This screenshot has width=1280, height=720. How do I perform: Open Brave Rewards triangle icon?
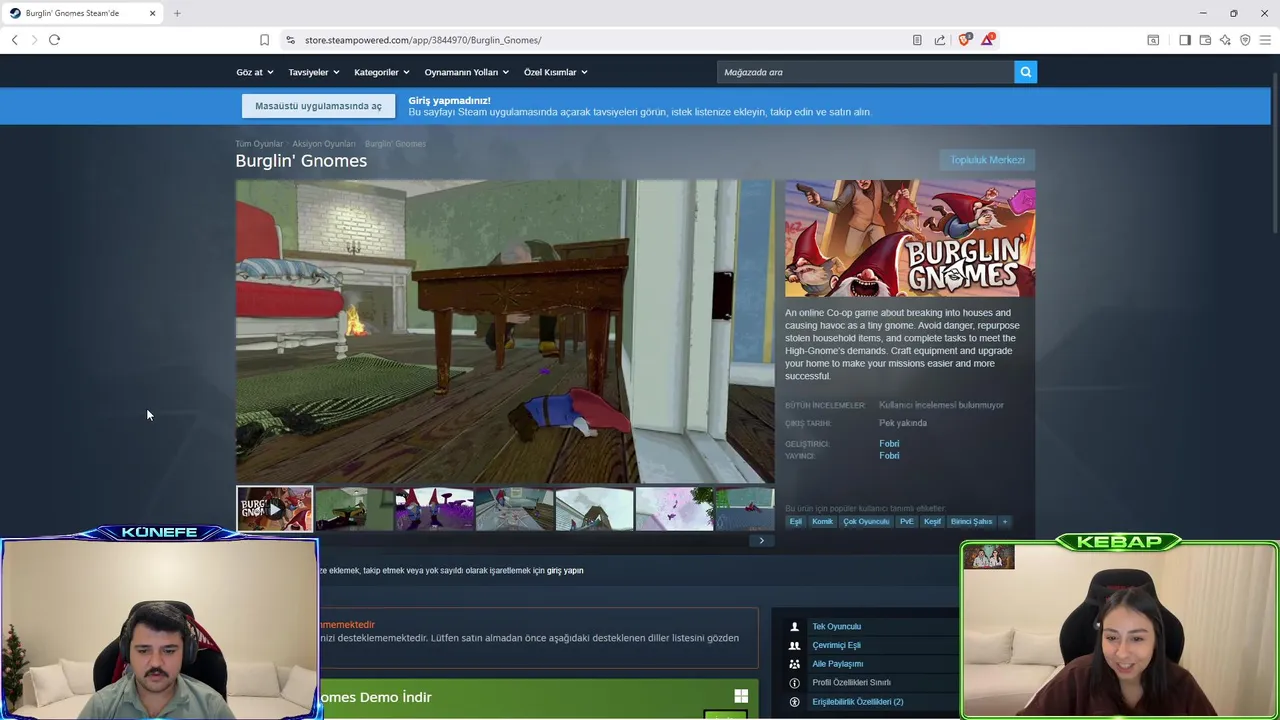(988, 39)
